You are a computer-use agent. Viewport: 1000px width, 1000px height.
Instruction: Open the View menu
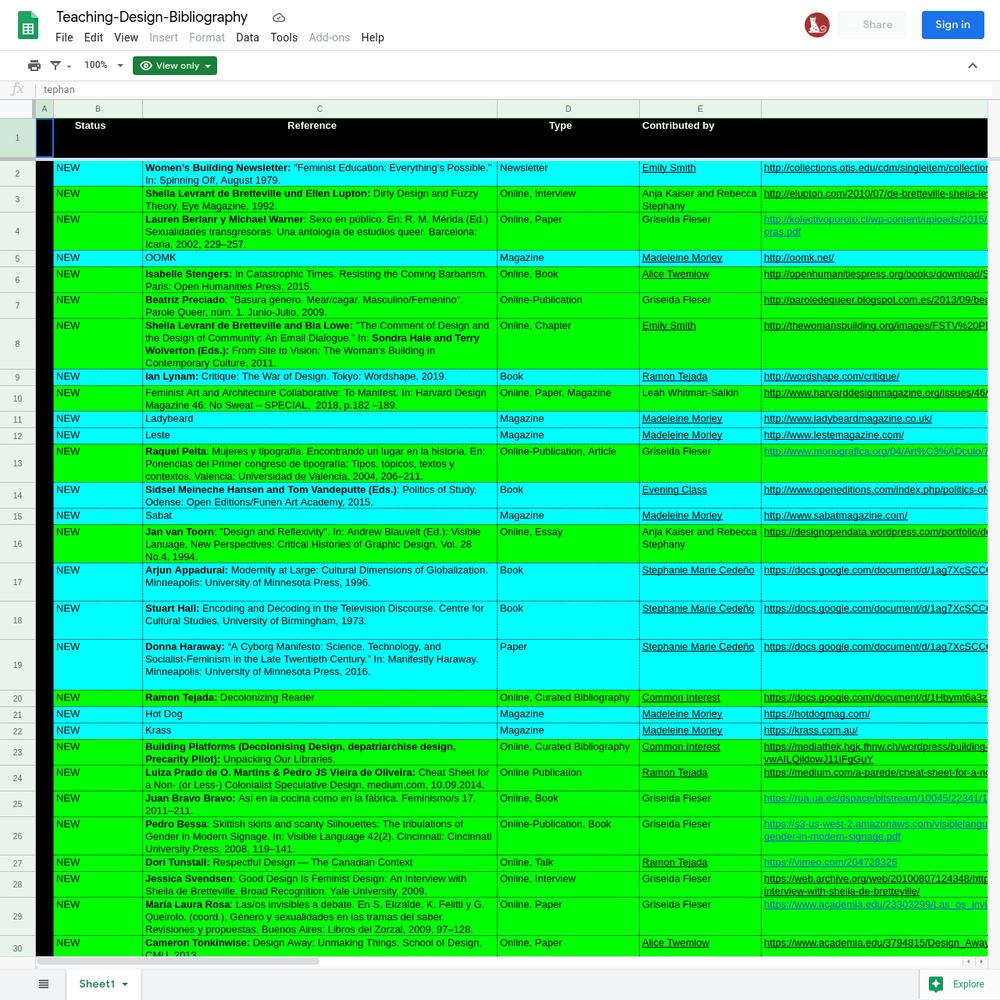[126, 38]
